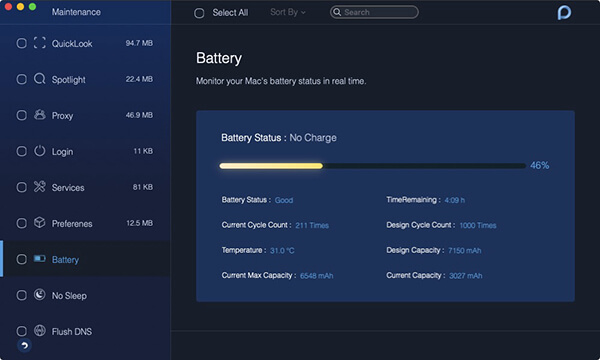
Task: Focus the Search input field
Action: coord(374,12)
